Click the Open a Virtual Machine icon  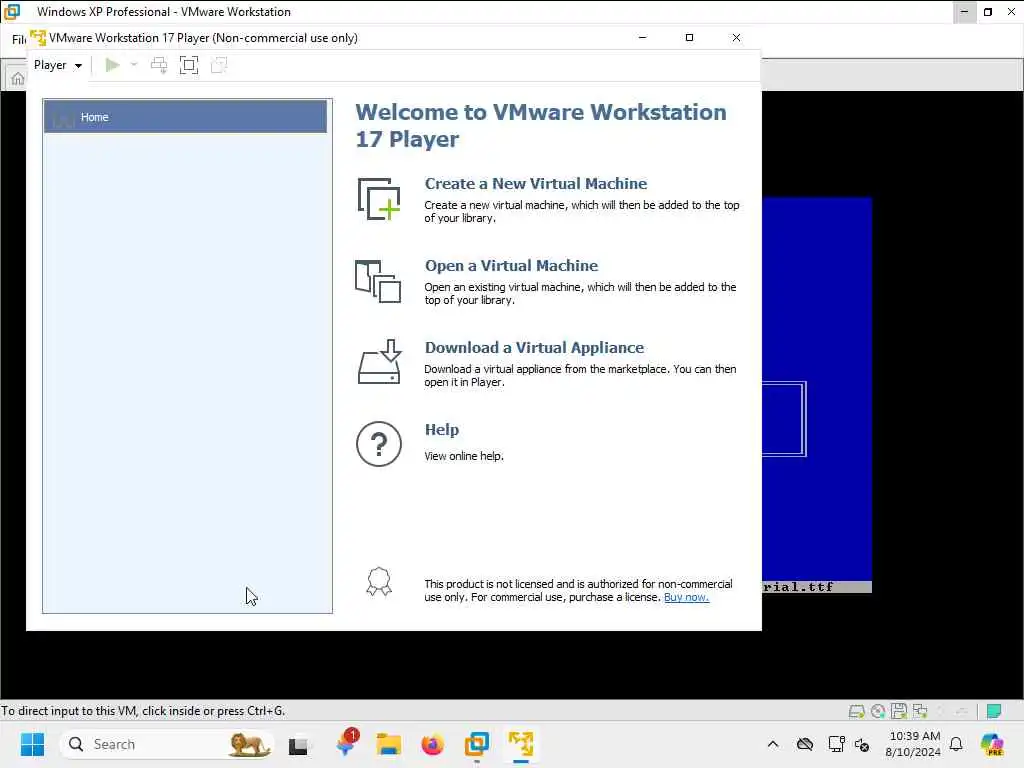tap(378, 281)
